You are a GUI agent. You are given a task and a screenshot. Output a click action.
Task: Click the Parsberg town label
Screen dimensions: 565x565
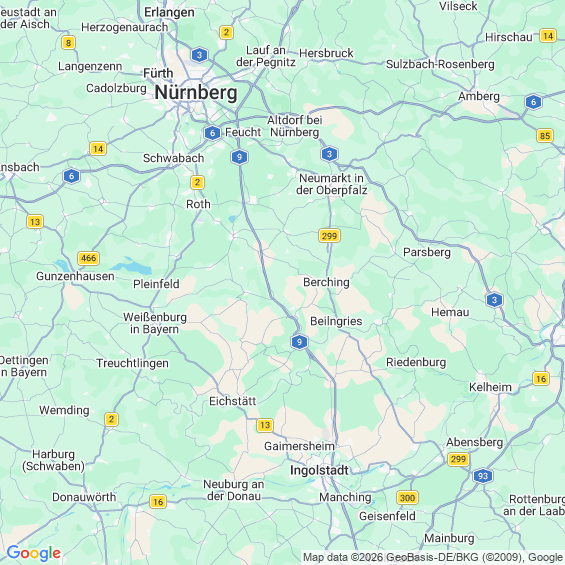[x=427, y=252]
